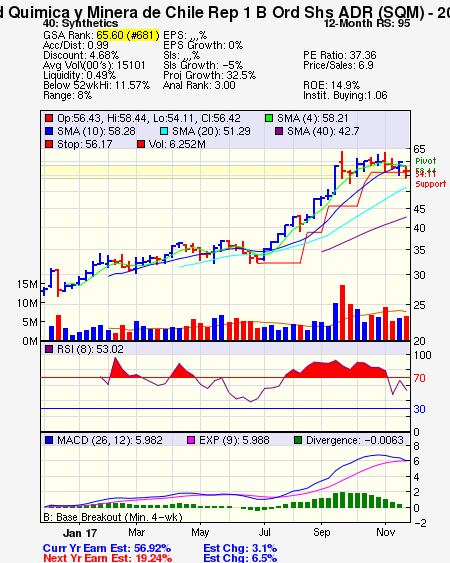Click the 'EPS Growth: 0%' metric
Image resolution: width=450 pixels, height=563 pixels.
click(203, 45)
